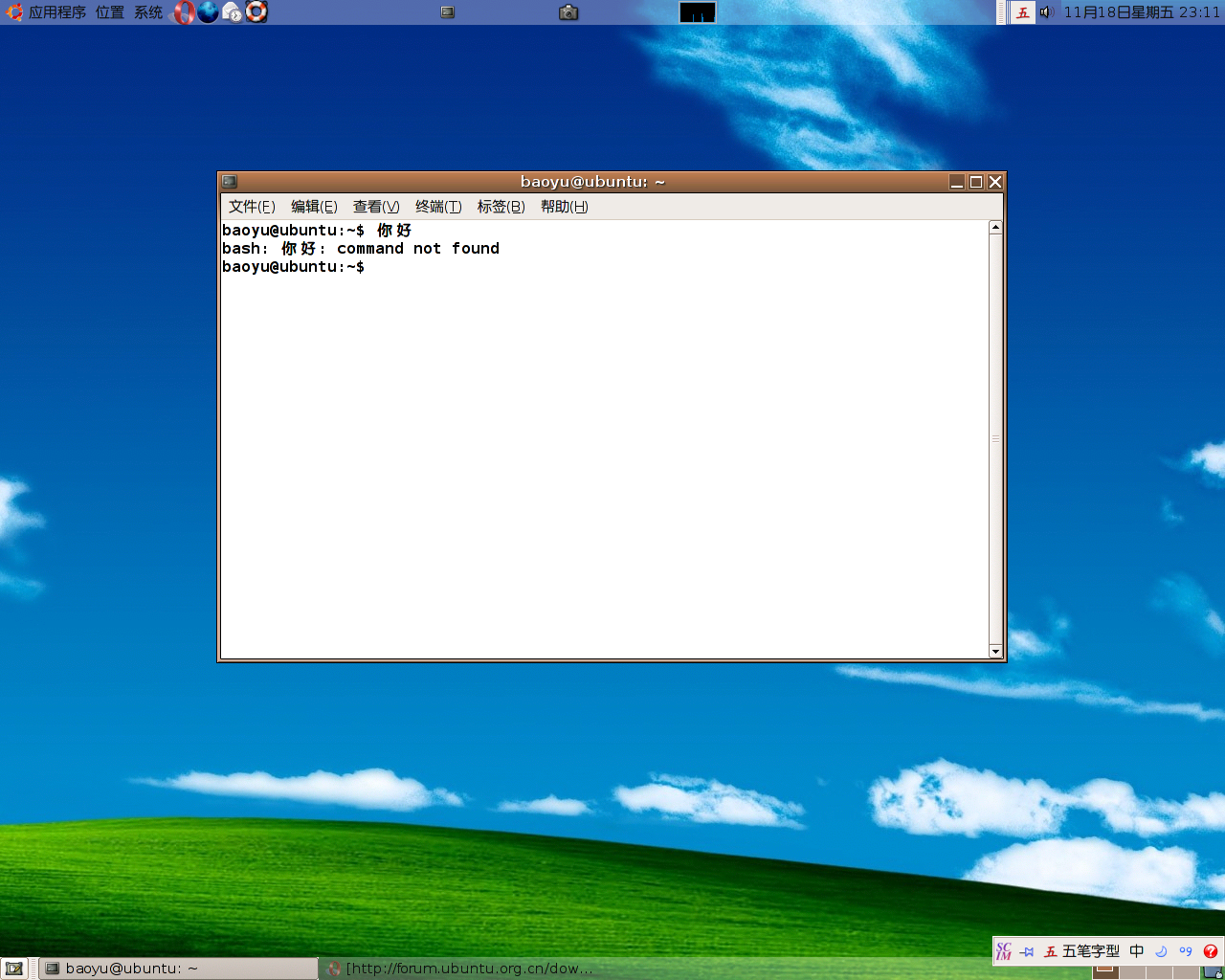
Task: Minimize the terminal window
Action: click(957, 182)
